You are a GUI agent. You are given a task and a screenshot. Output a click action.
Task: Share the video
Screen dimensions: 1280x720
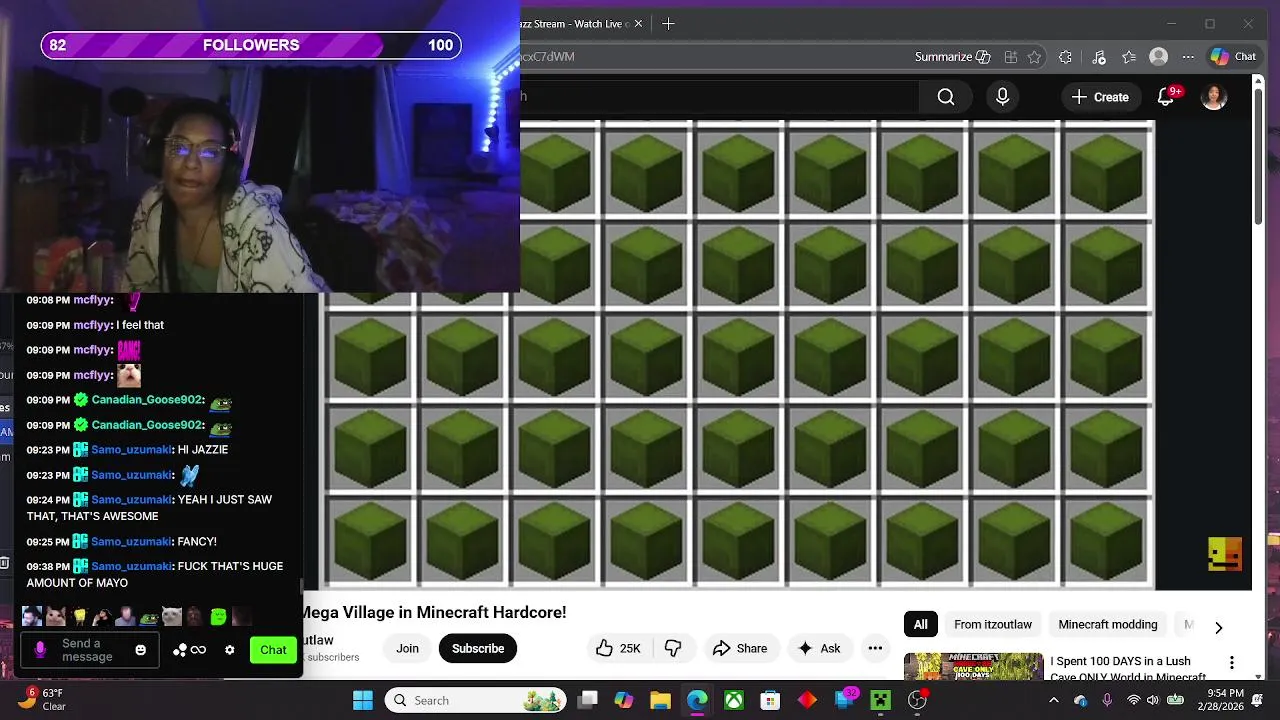click(739, 648)
